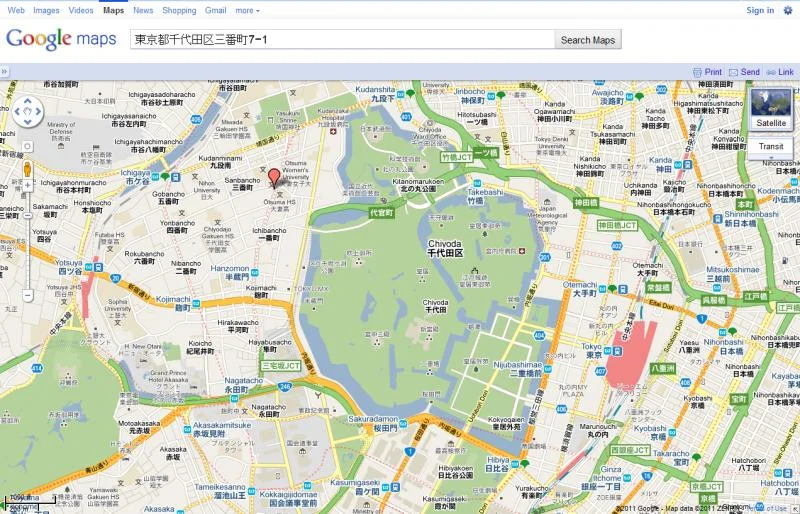Open the Images tab
The image size is (800, 514).
(46, 10)
